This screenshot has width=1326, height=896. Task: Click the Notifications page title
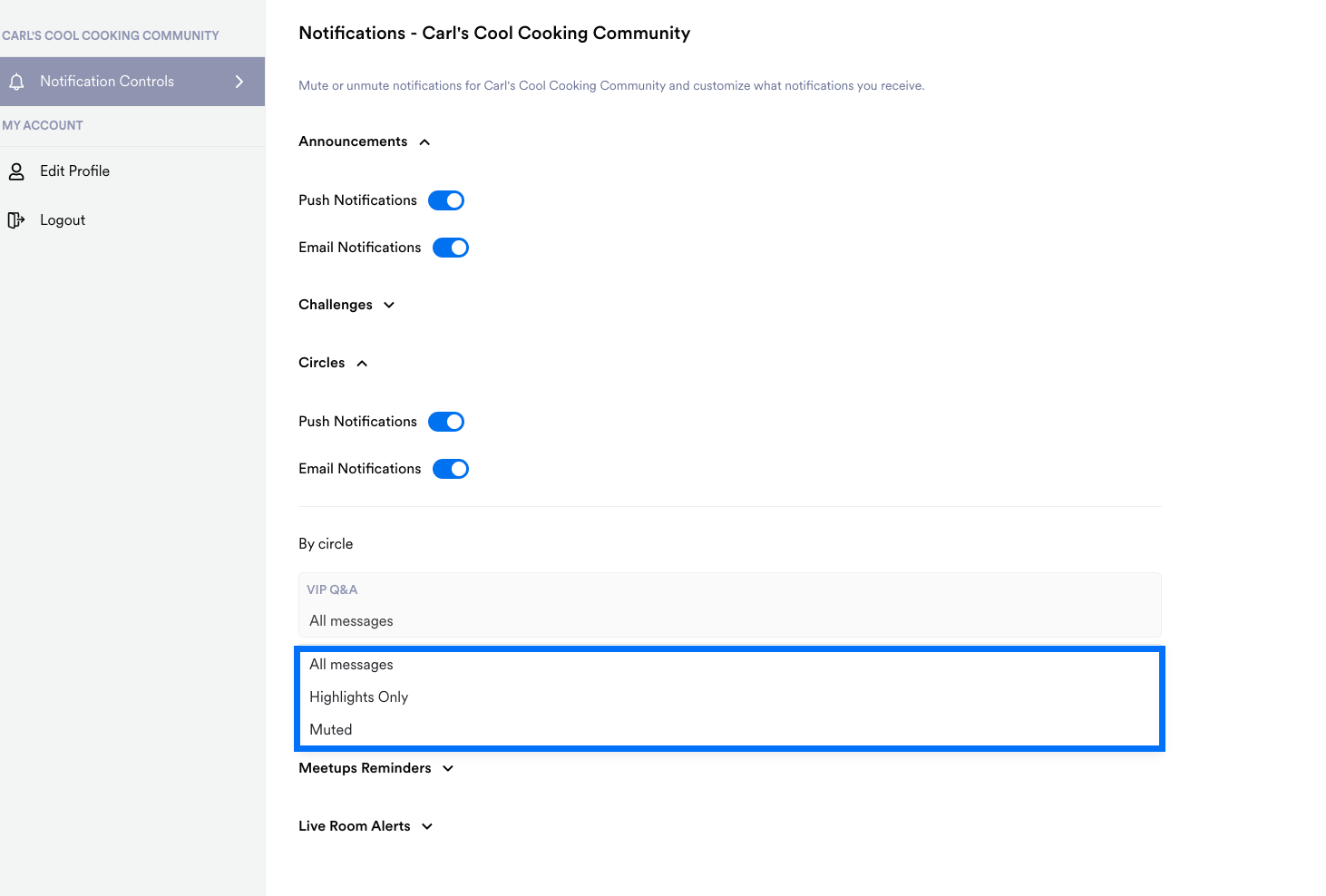(x=494, y=34)
